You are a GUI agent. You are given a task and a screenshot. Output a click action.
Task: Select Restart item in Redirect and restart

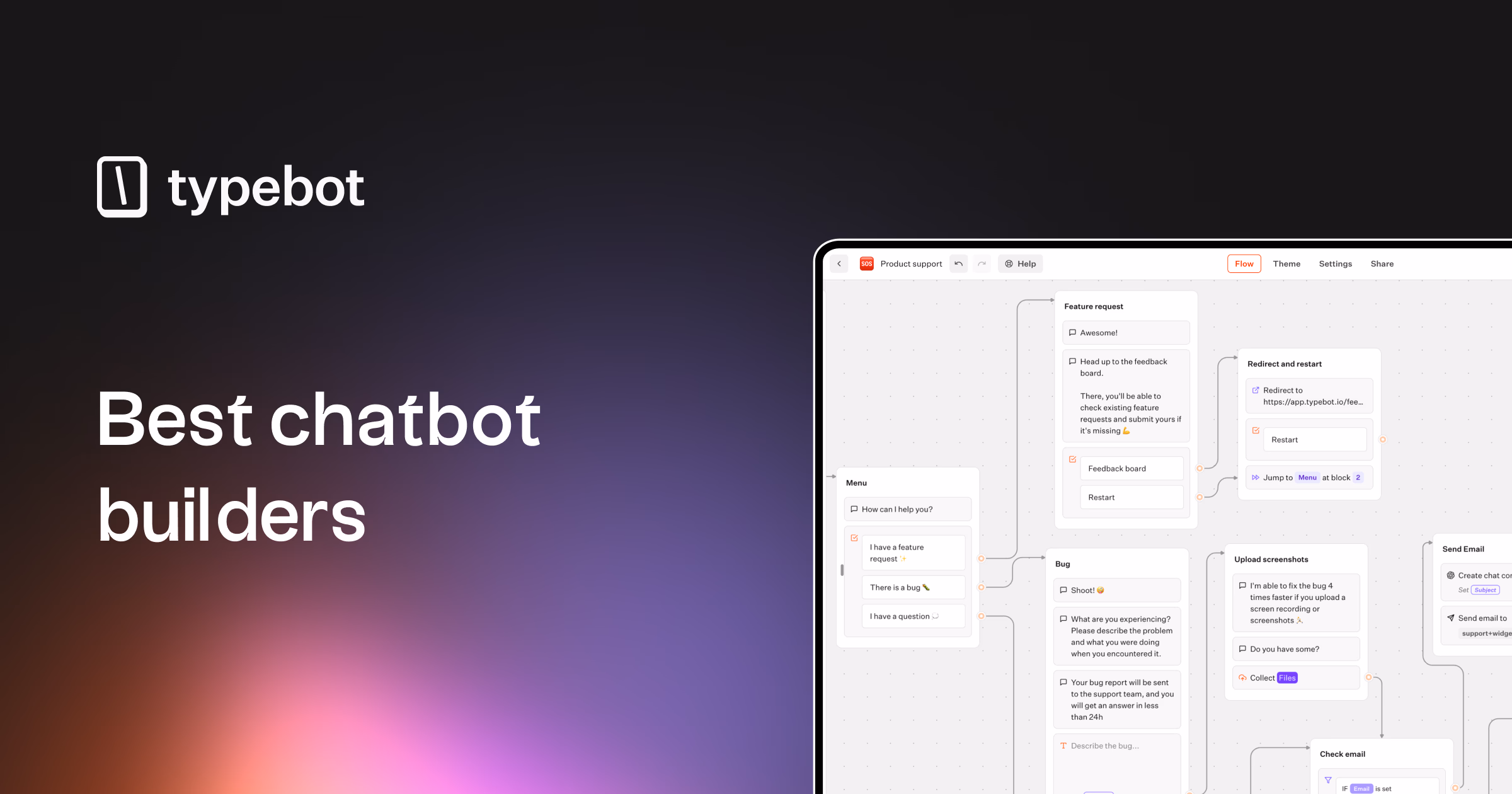point(1315,439)
